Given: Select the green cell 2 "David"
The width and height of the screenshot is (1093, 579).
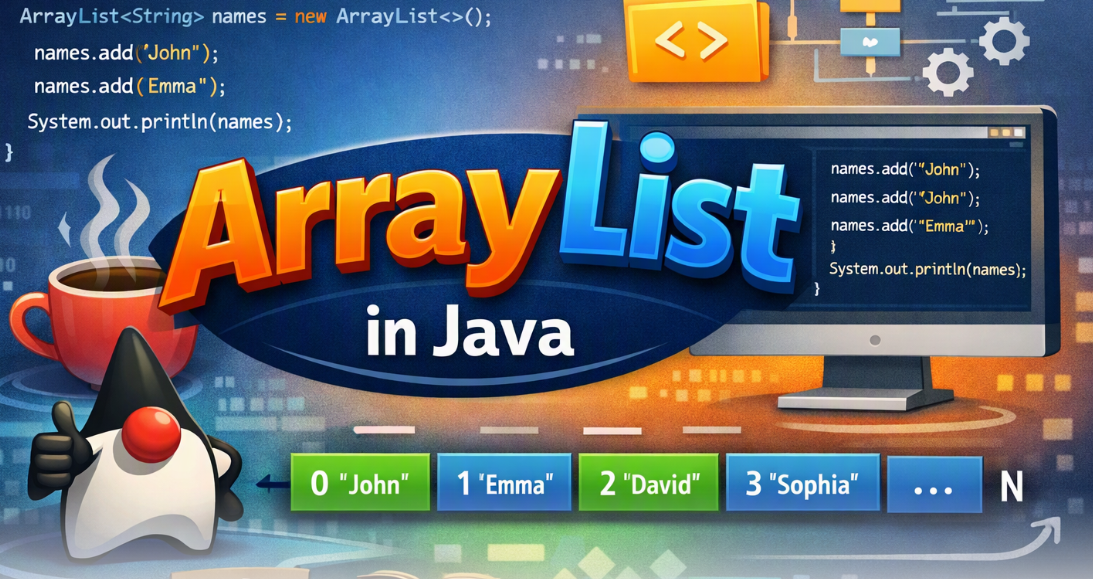Looking at the screenshot, I should click(648, 483).
